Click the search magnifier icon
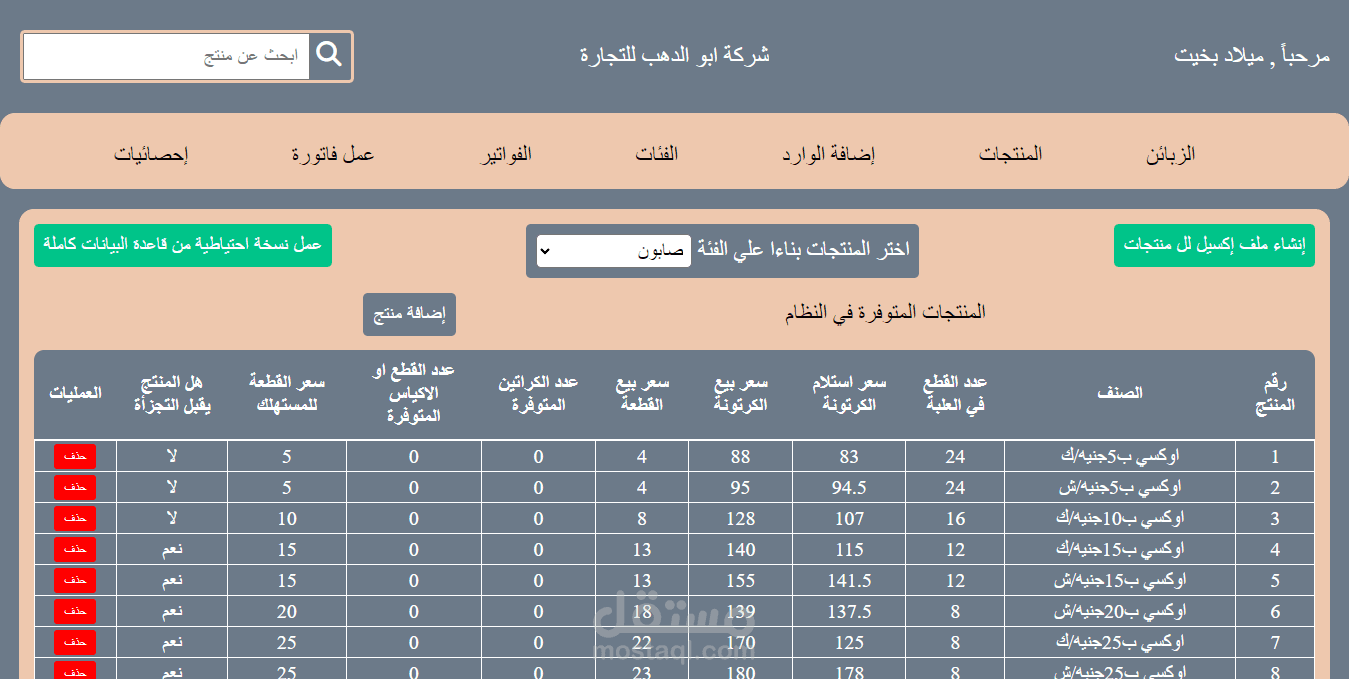This screenshot has width=1349, height=679. coord(330,56)
